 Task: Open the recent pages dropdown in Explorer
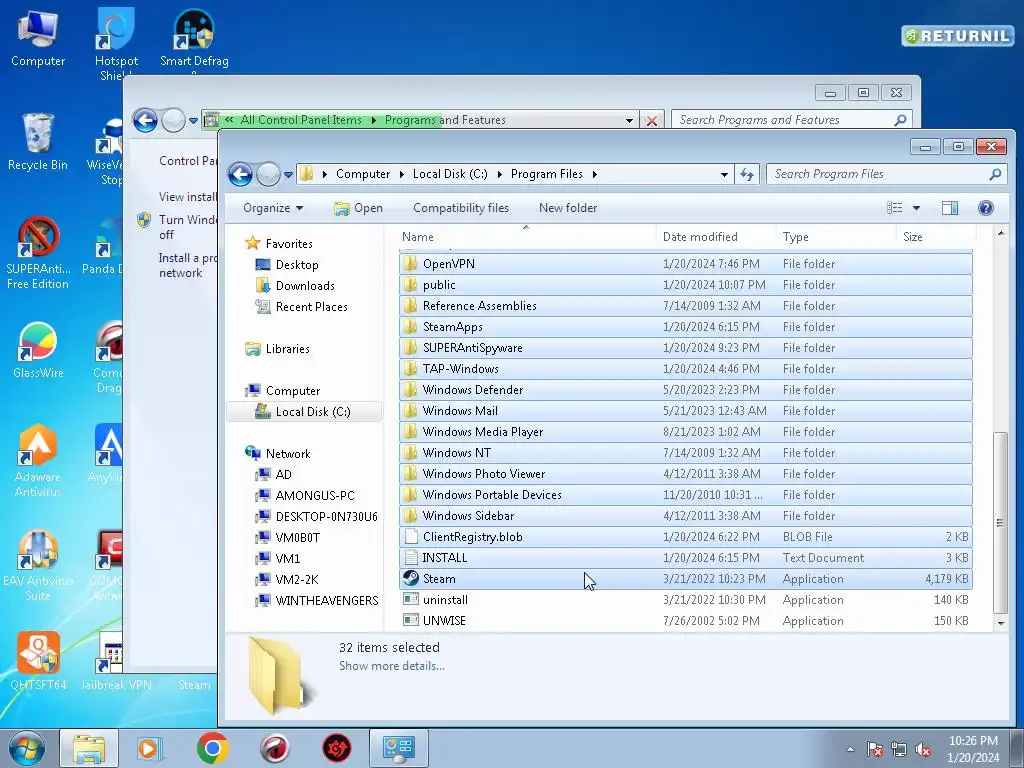click(x=288, y=174)
